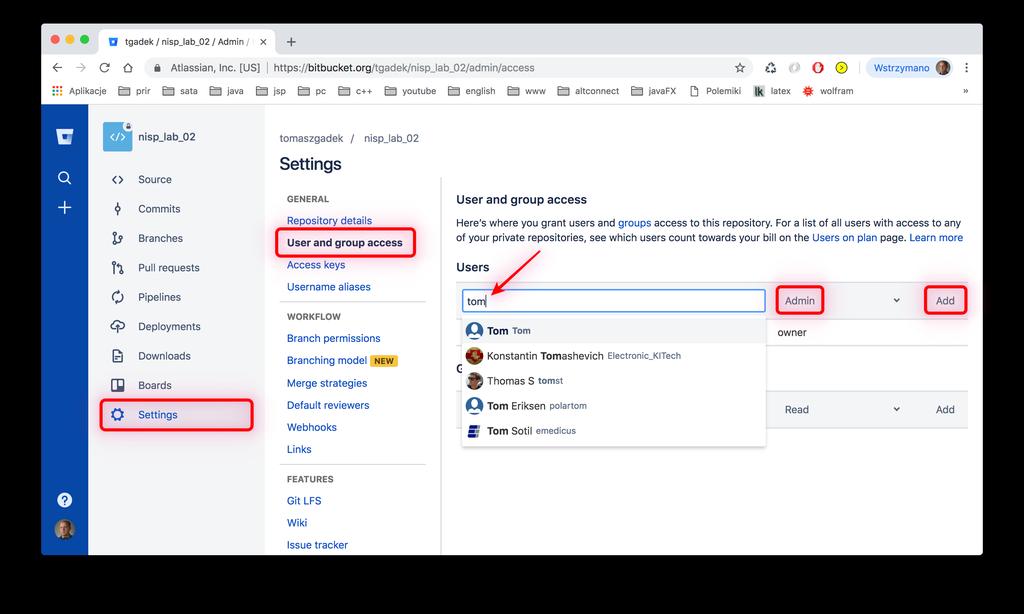The image size is (1024, 614).
Task: Open search in the blue sidebar
Action: (64, 178)
